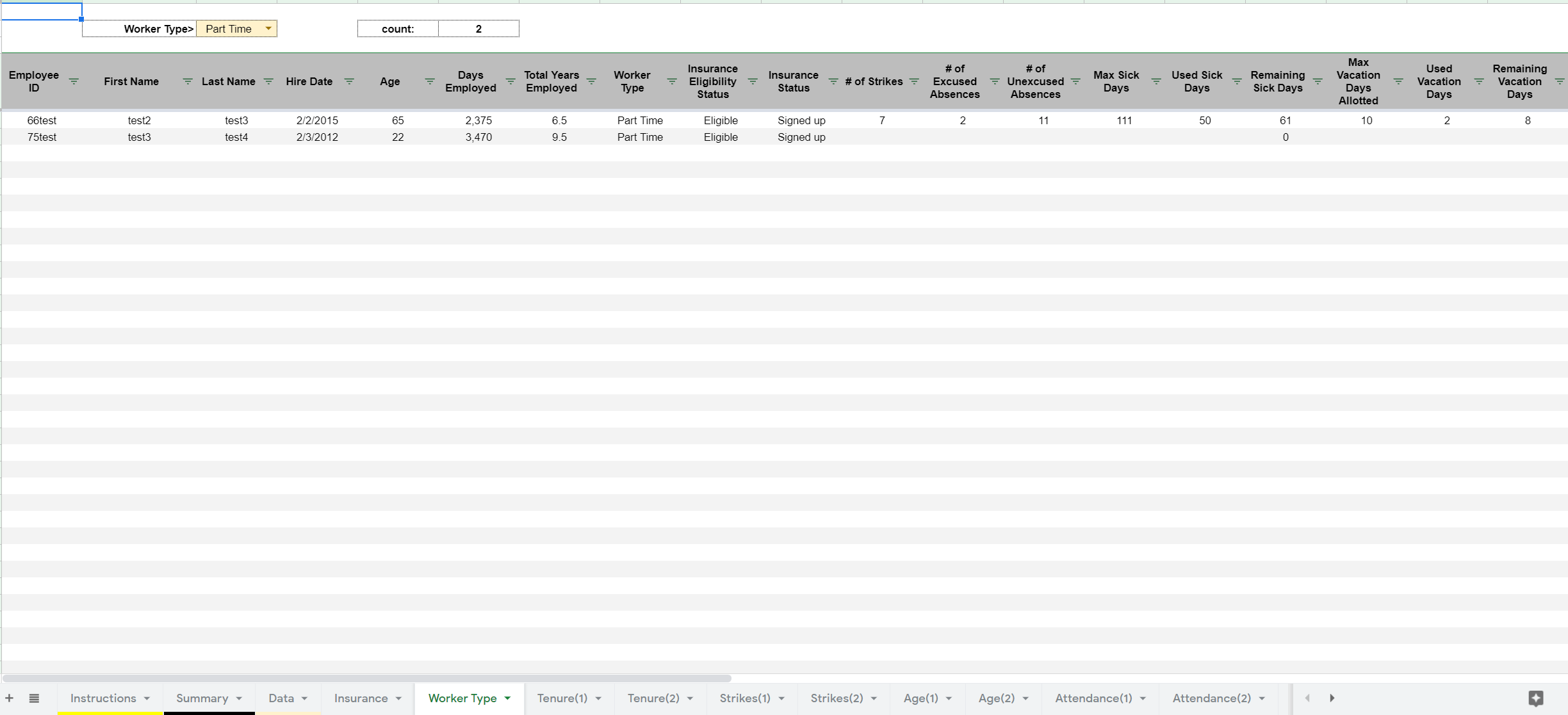Image resolution: width=1568 pixels, height=715 pixels.
Task: Select the 'Worker Type>' label cell
Action: click(139, 29)
